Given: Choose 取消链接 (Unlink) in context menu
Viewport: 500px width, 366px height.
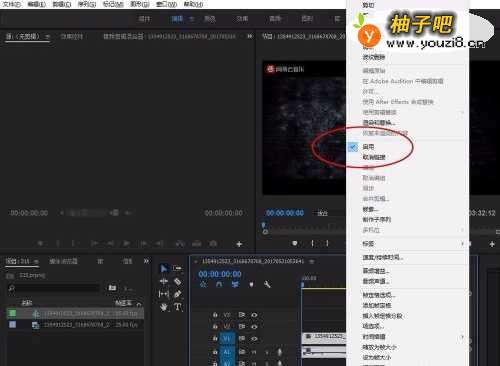Looking at the screenshot, I should [374, 157].
